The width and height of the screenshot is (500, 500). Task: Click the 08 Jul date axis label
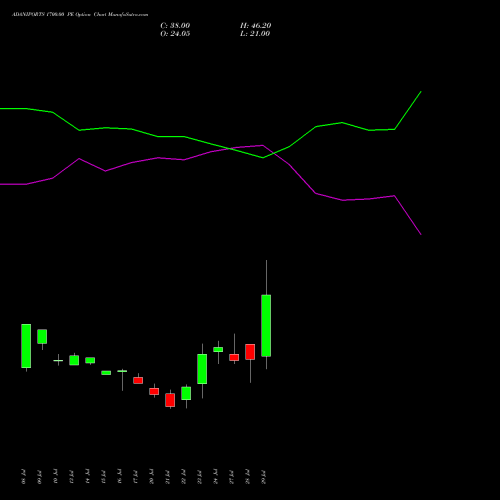pos(23,477)
